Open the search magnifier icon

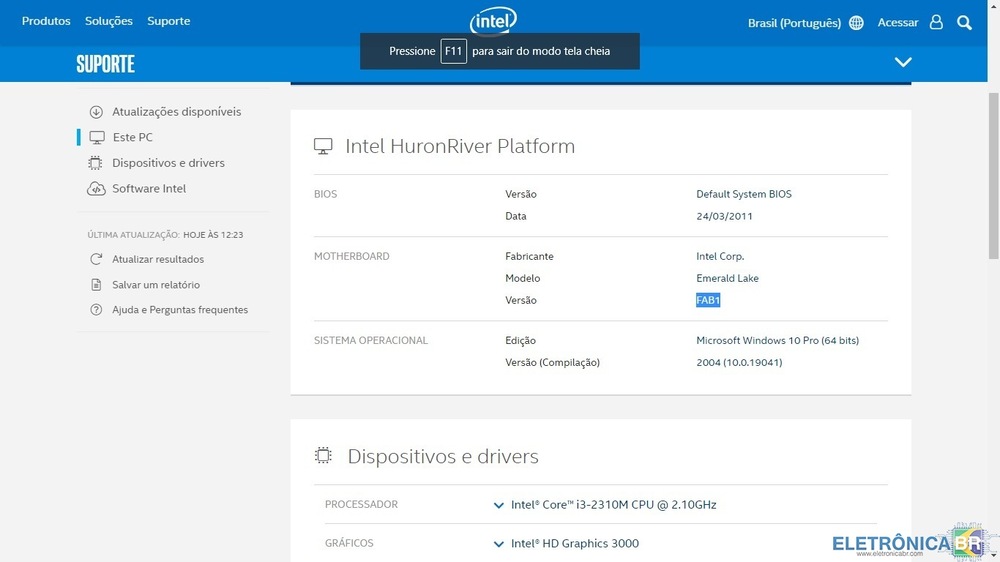point(964,22)
